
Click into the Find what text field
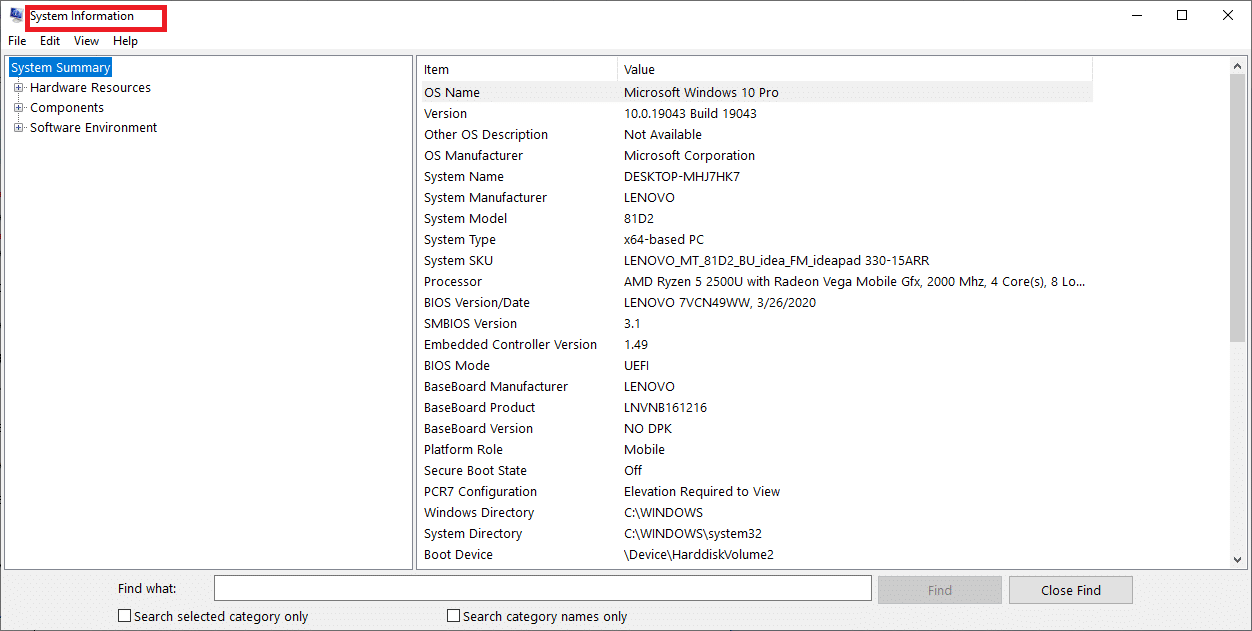coord(543,588)
